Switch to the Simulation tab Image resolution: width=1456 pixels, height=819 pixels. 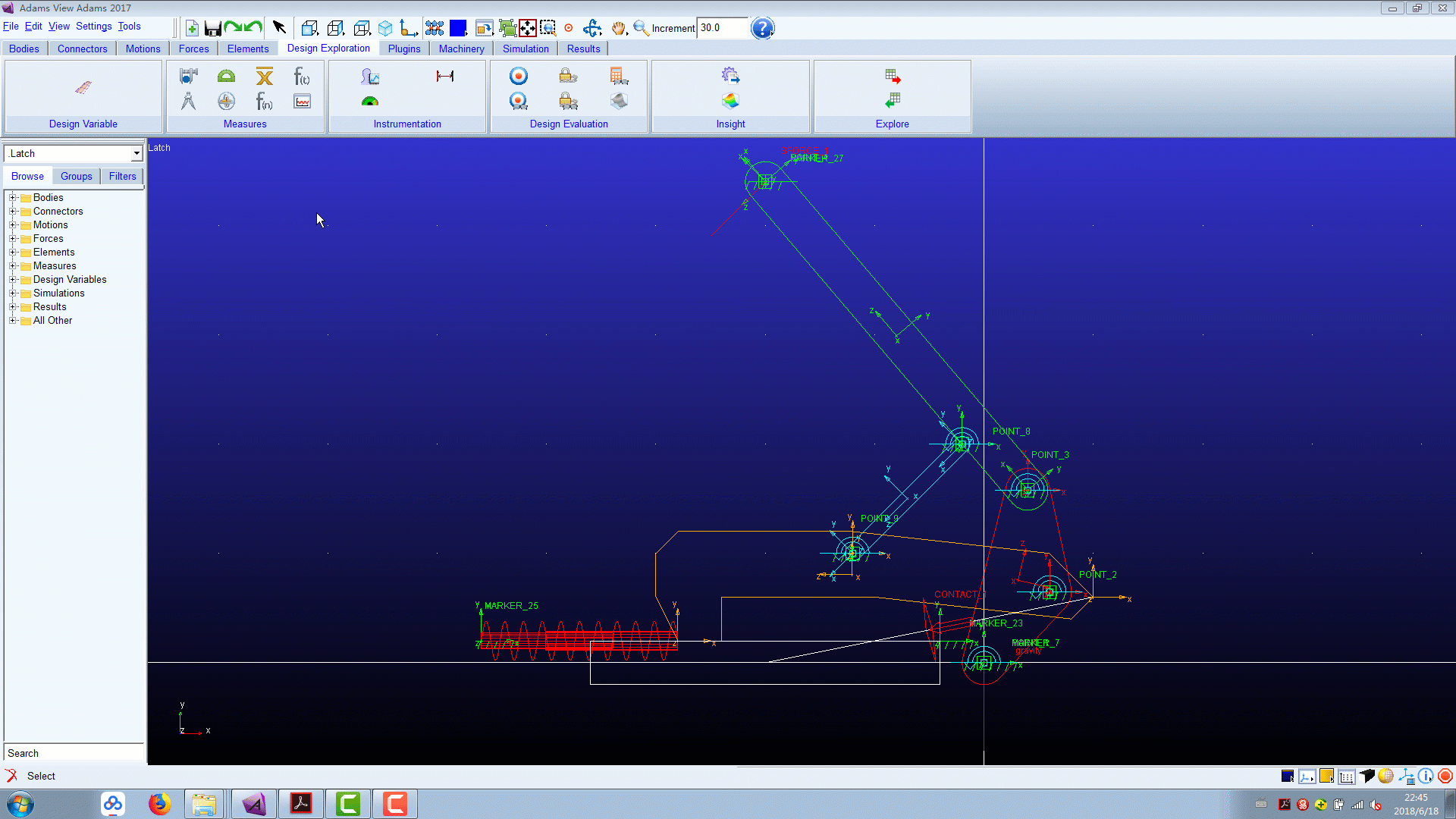tap(525, 48)
